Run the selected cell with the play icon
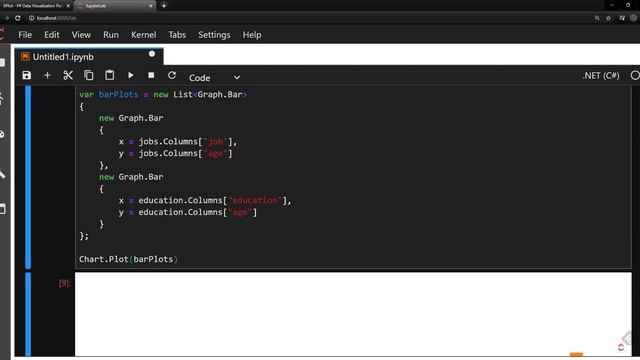 tap(131, 76)
